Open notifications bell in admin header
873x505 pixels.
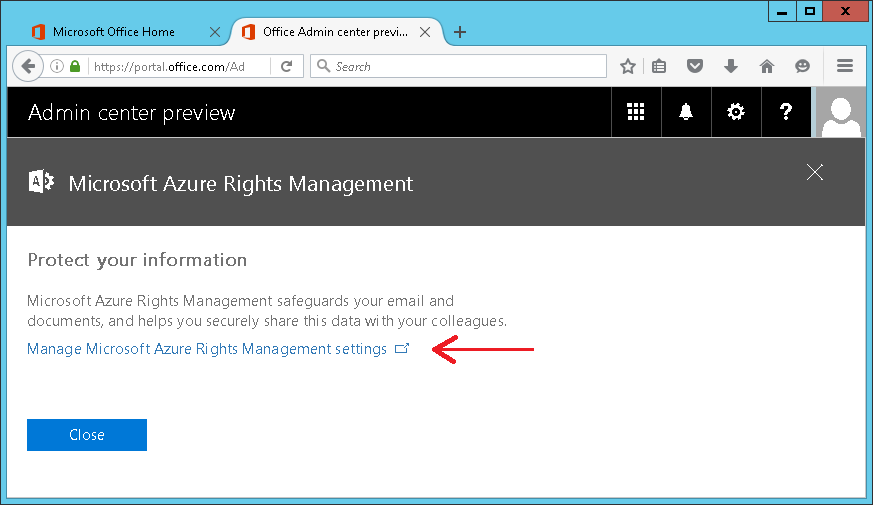[x=686, y=112]
